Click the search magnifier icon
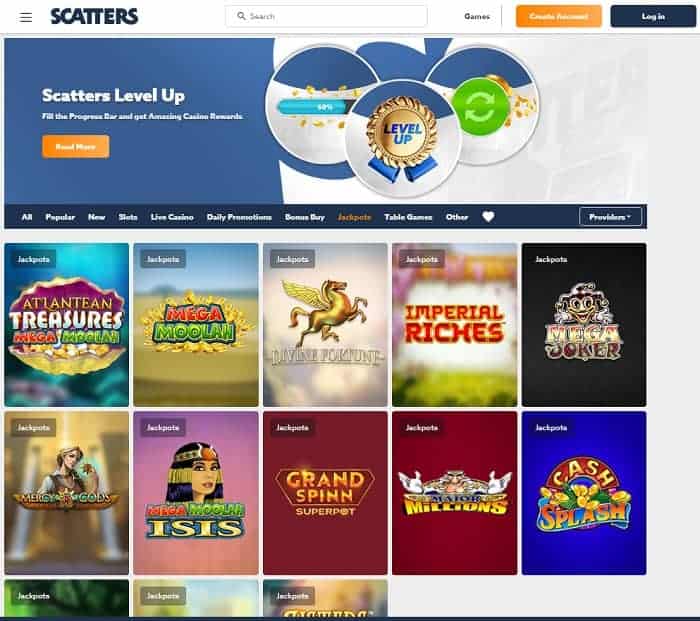700x621 pixels. (x=241, y=16)
